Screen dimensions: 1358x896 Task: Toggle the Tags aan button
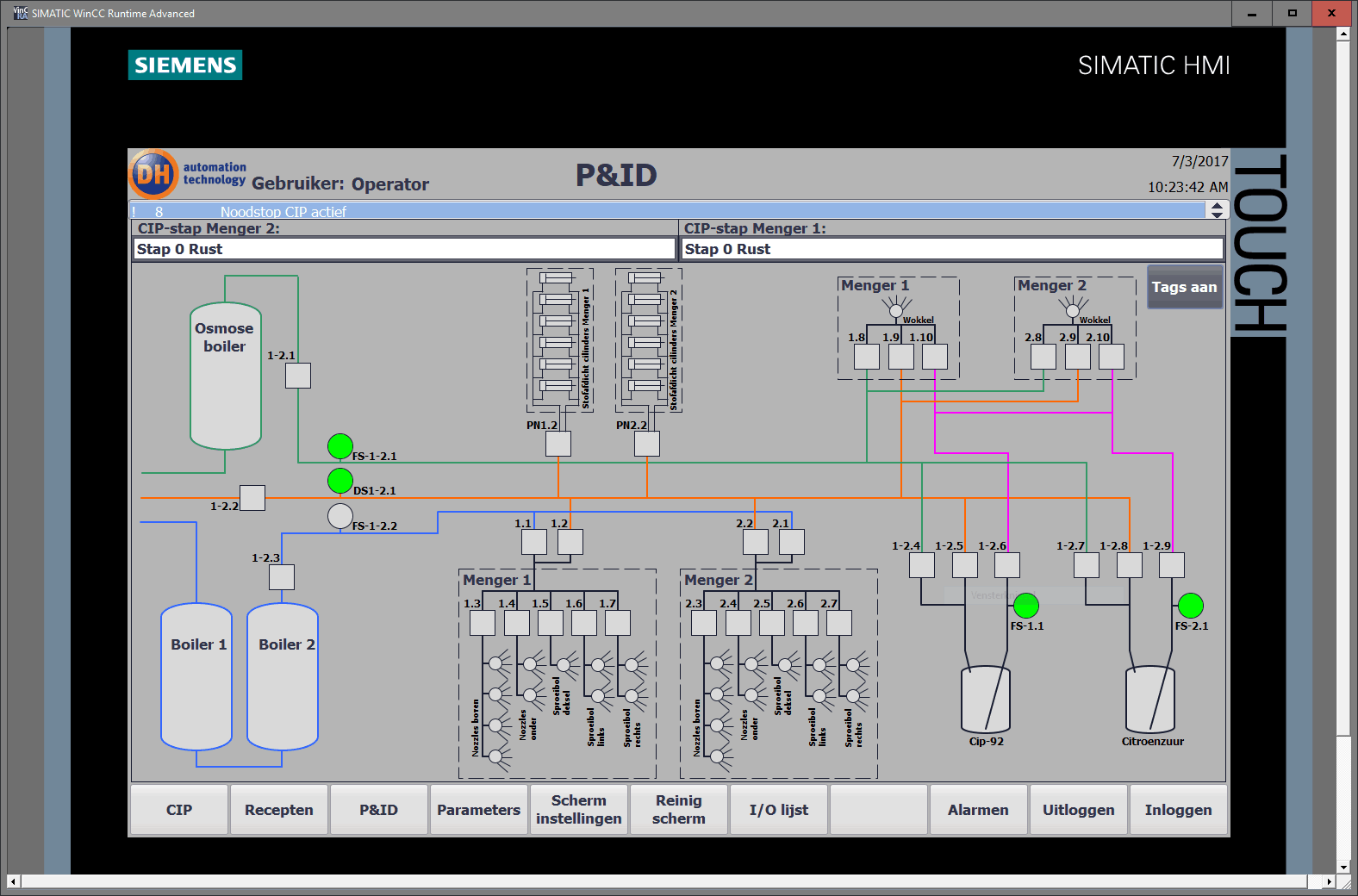1185,287
